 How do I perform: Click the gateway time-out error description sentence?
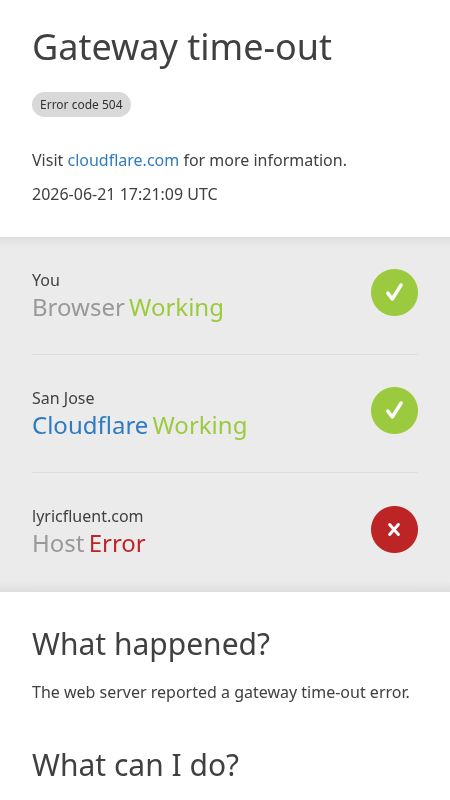[220, 692]
